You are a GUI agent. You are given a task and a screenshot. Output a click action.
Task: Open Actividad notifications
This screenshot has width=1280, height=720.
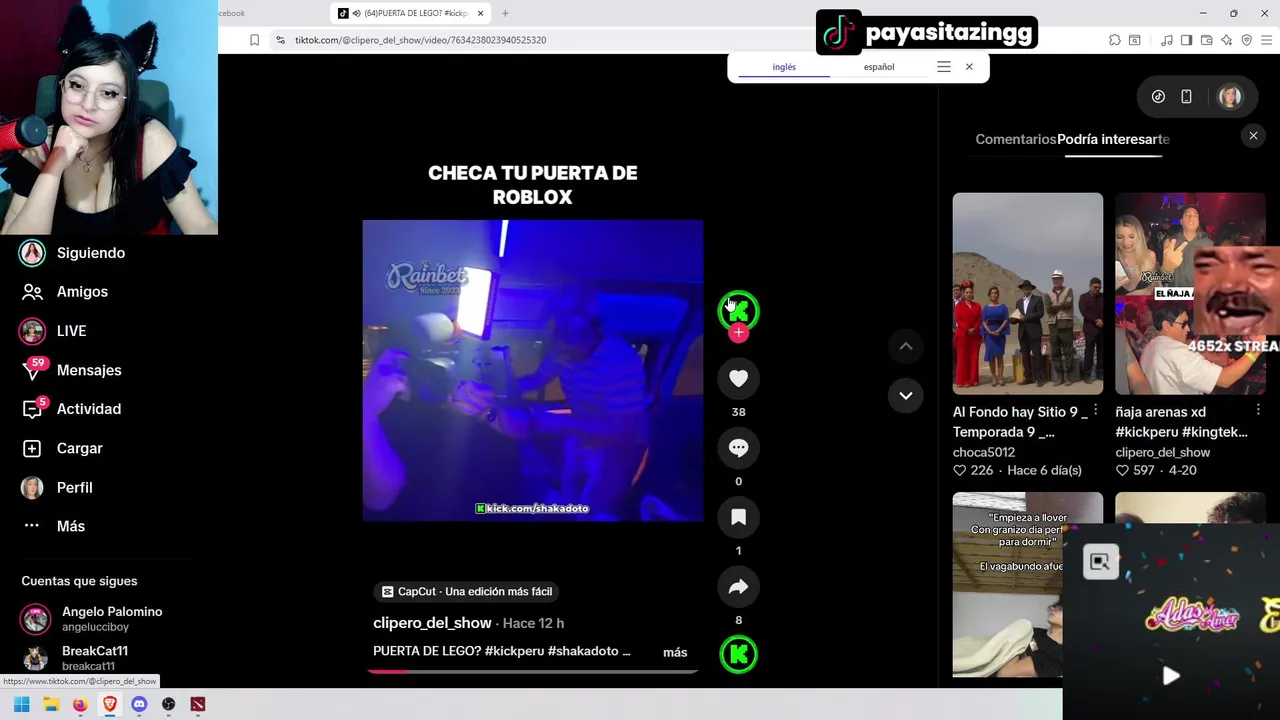(88, 409)
